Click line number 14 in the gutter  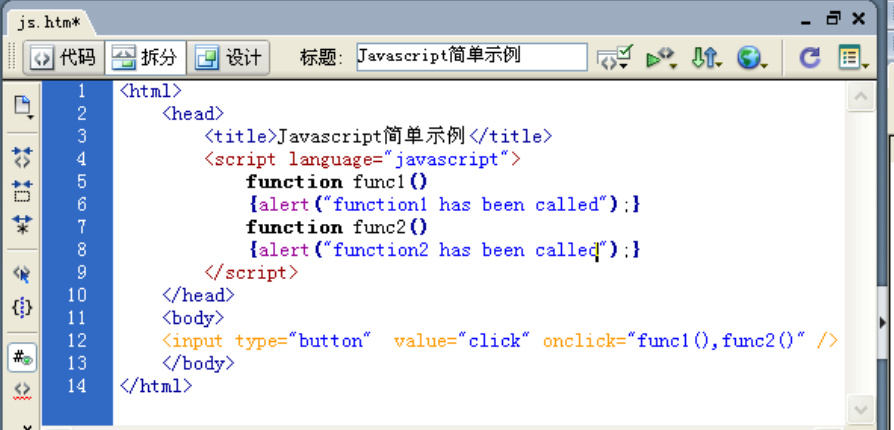[75, 386]
